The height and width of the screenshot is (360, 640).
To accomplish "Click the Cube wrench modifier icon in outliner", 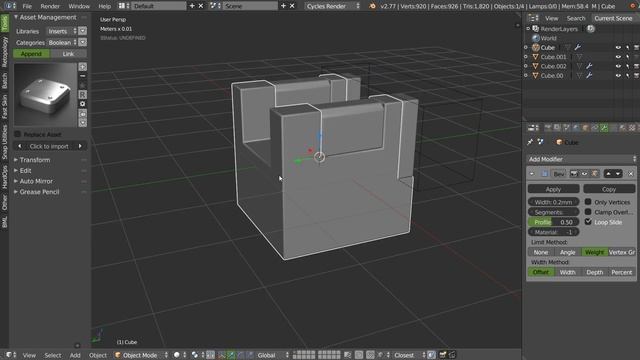I will (578, 47).
